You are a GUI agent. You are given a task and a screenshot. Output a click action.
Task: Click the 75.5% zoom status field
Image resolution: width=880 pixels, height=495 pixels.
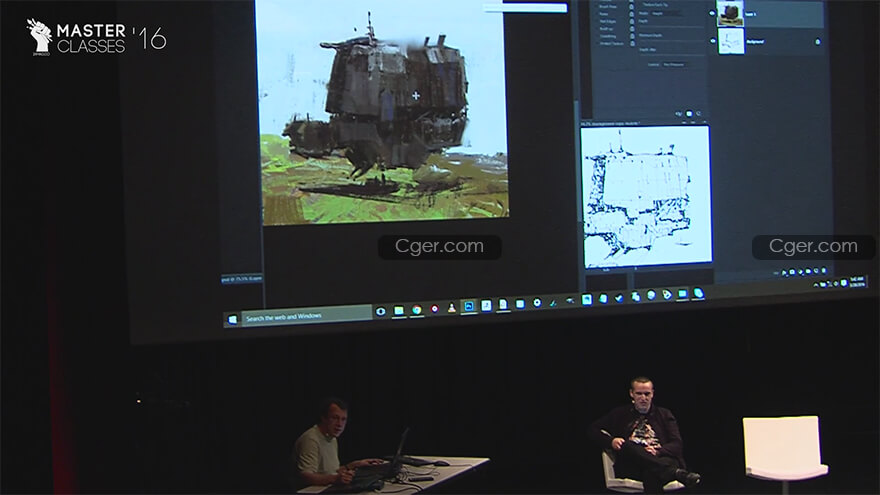[x=241, y=278]
